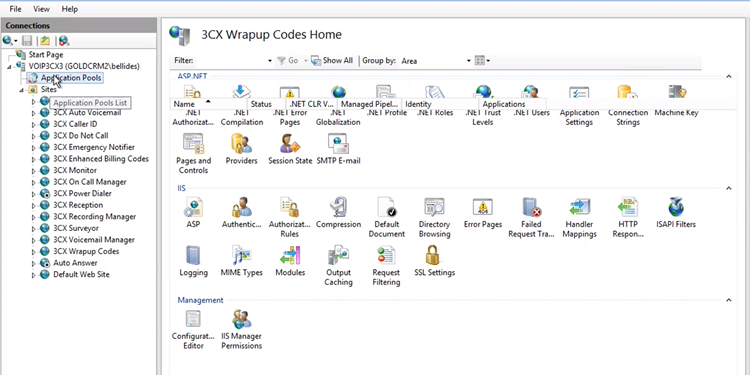750x375 pixels.
Task: Open ISAPI Filters feature
Action: pyautogui.click(x=676, y=213)
